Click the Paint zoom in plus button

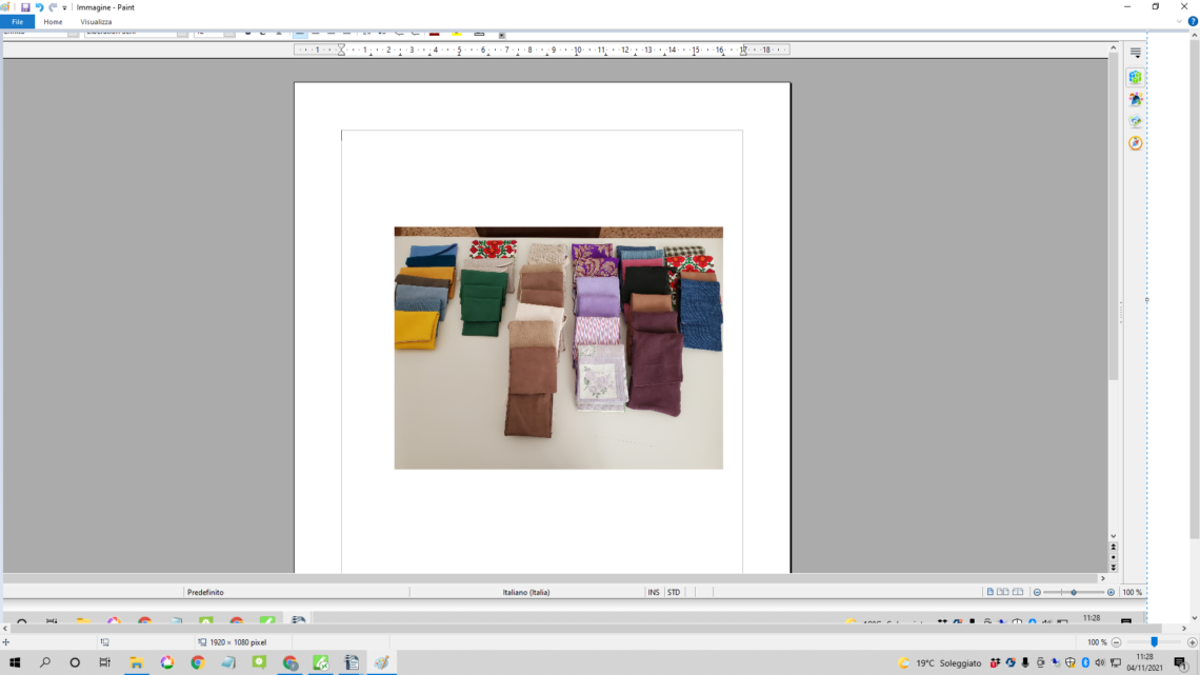click(1191, 642)
